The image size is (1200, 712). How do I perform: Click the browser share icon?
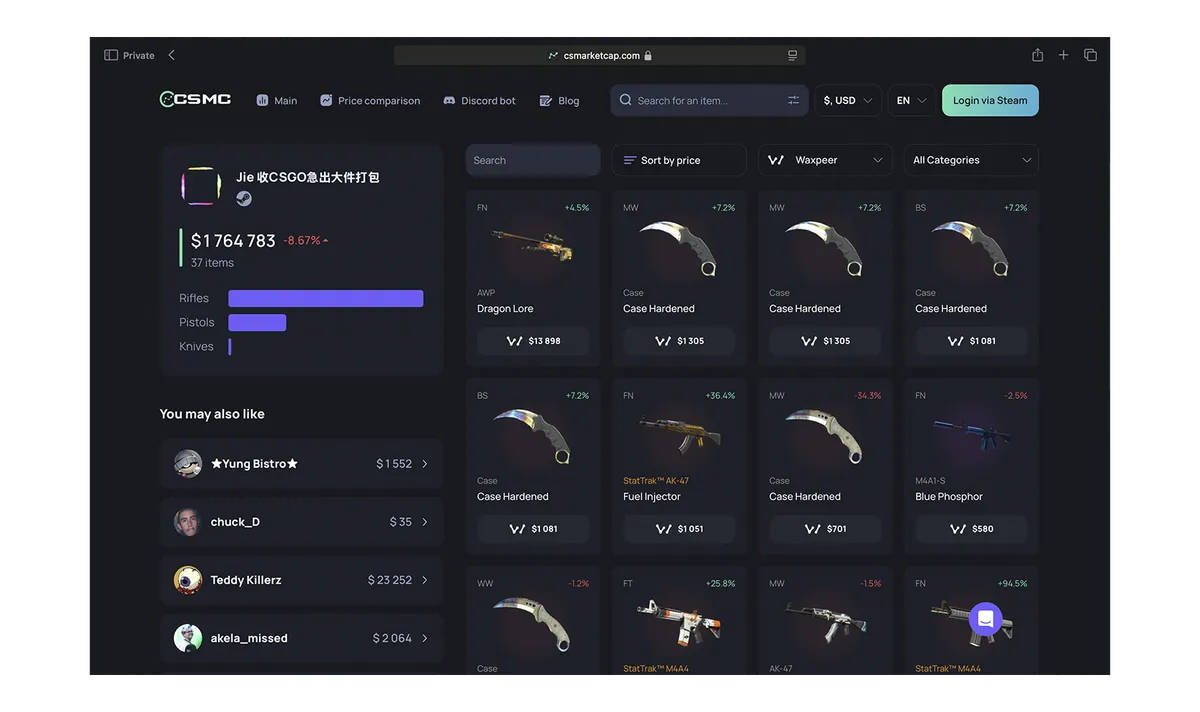[x=1037, y=55]
